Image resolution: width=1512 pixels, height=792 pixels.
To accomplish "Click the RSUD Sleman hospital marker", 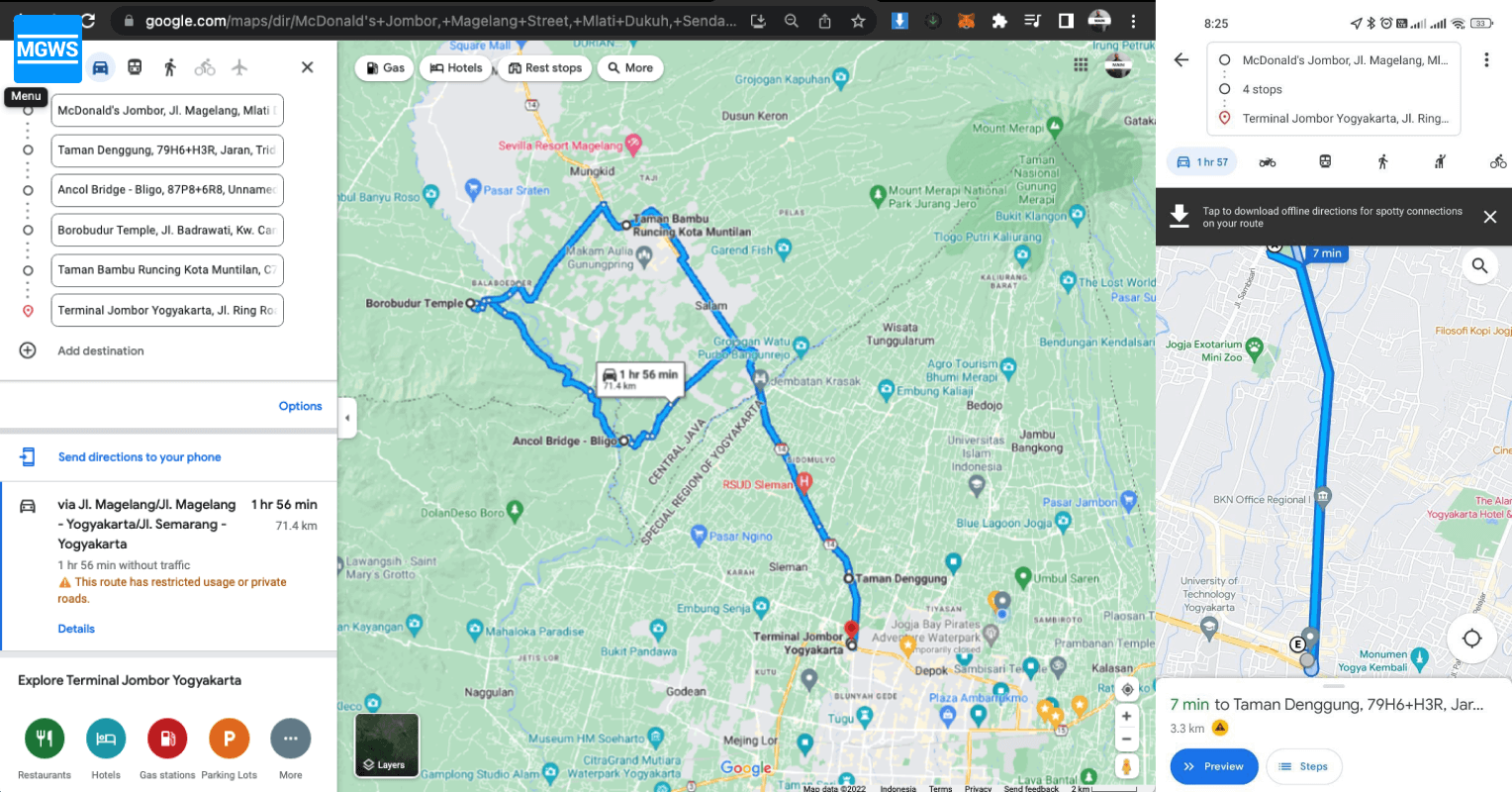I will pos(803,482).
